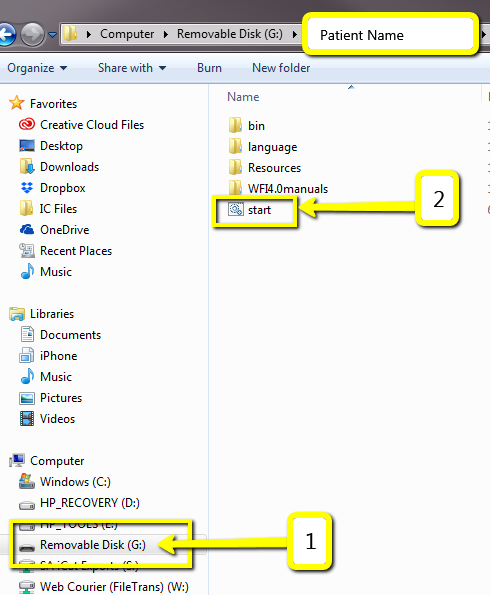
Task: Open the recent pages dropdown arrow
Action: coord(53,35)
